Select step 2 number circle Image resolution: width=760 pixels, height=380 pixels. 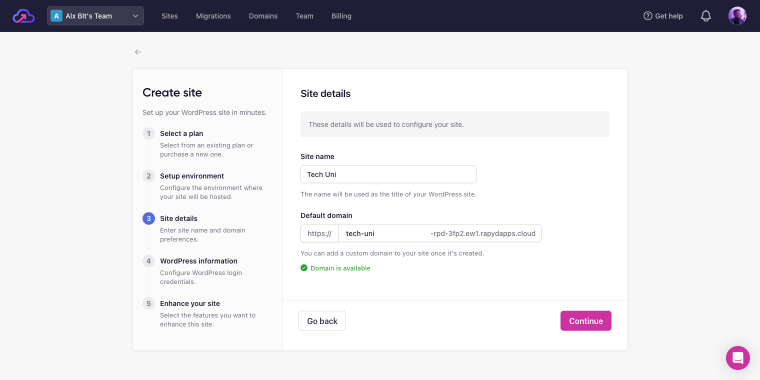pyautogui.click(x=148, y=176)
